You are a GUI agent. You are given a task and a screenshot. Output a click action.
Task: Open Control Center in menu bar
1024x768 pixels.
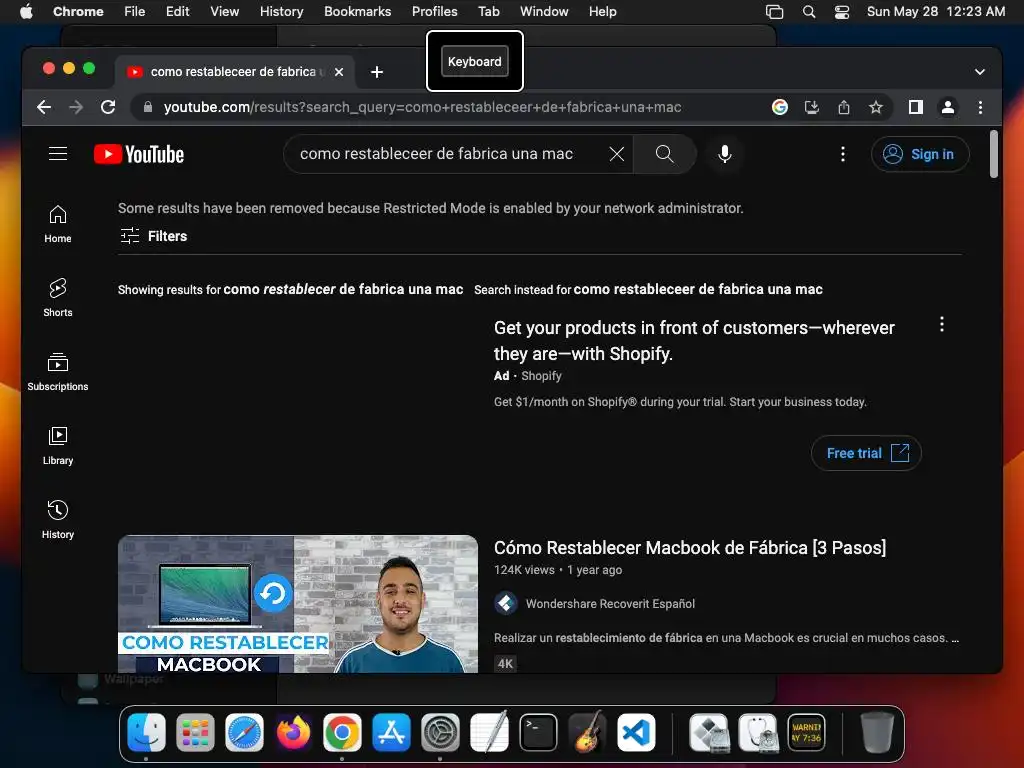point(842,11)
